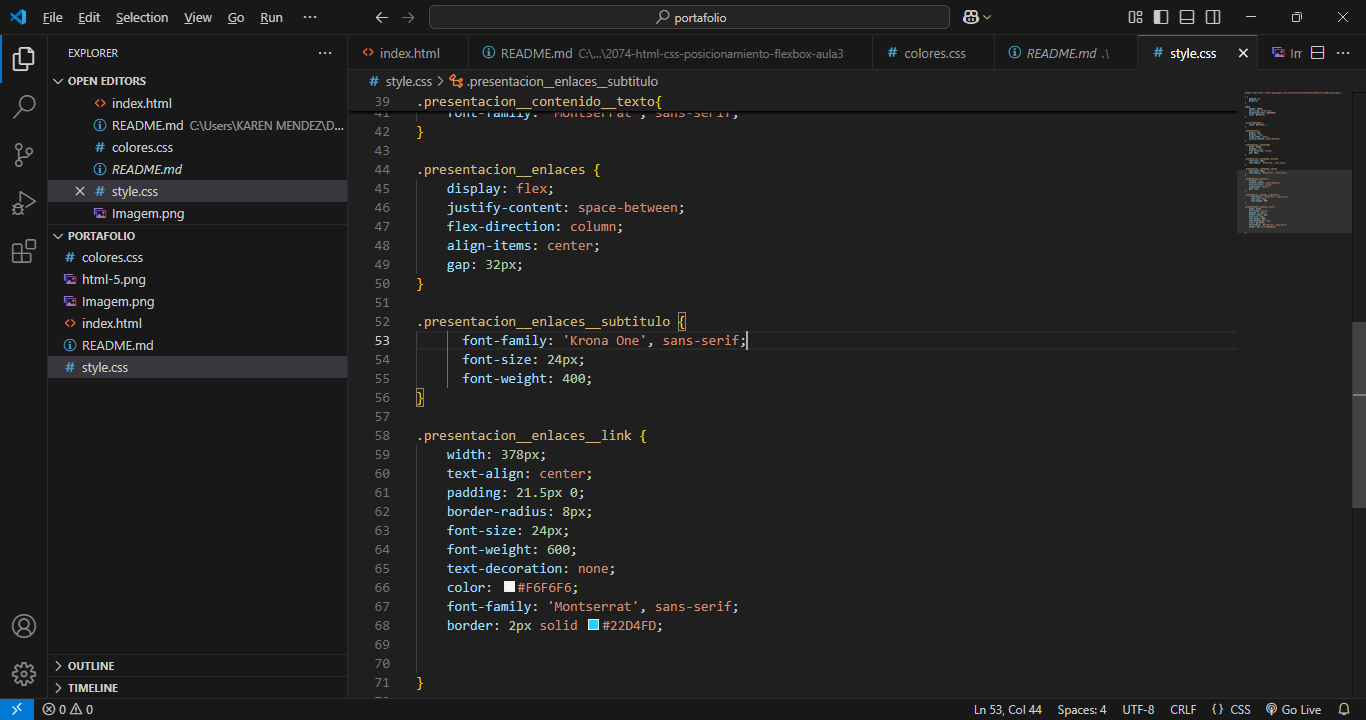1366x720 pixels.
Task: Expand the Timeline section
Action: 197,688
